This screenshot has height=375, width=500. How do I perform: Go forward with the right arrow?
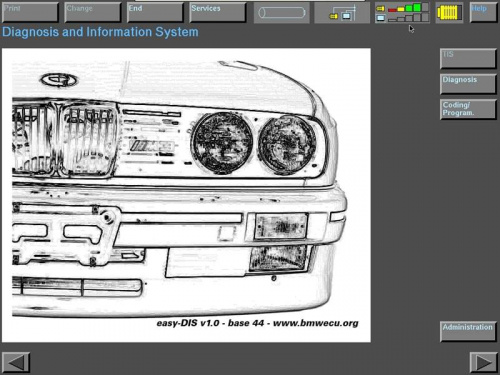click(x=484, y=362)
